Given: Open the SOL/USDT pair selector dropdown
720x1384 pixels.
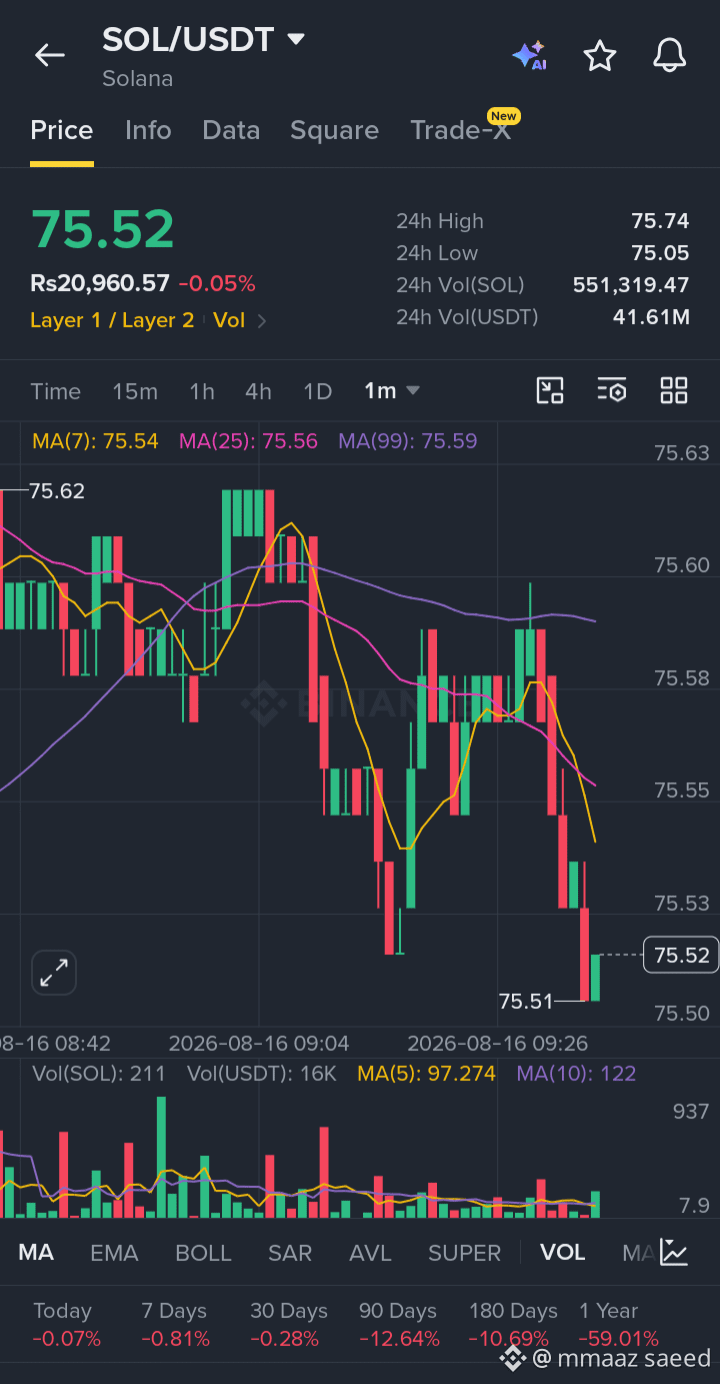Looking at the screenshot, I should (204, 40).
